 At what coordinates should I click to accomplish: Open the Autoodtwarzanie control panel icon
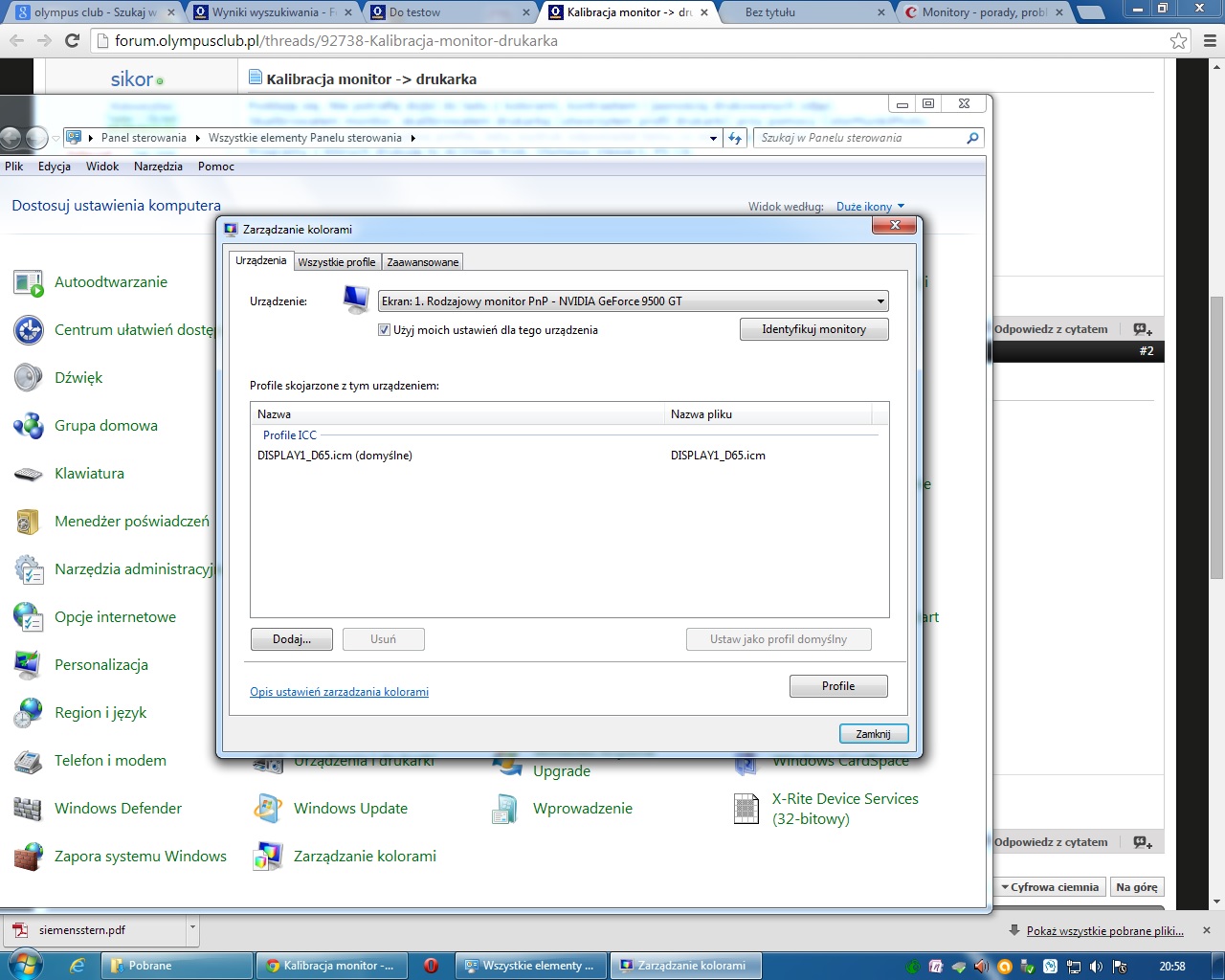29,282
